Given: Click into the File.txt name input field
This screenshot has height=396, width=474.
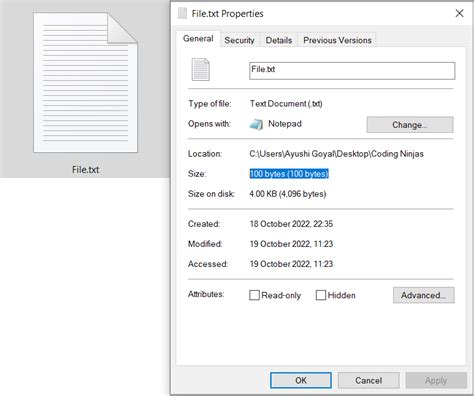Looking at the screenshot, I should 352,71.
